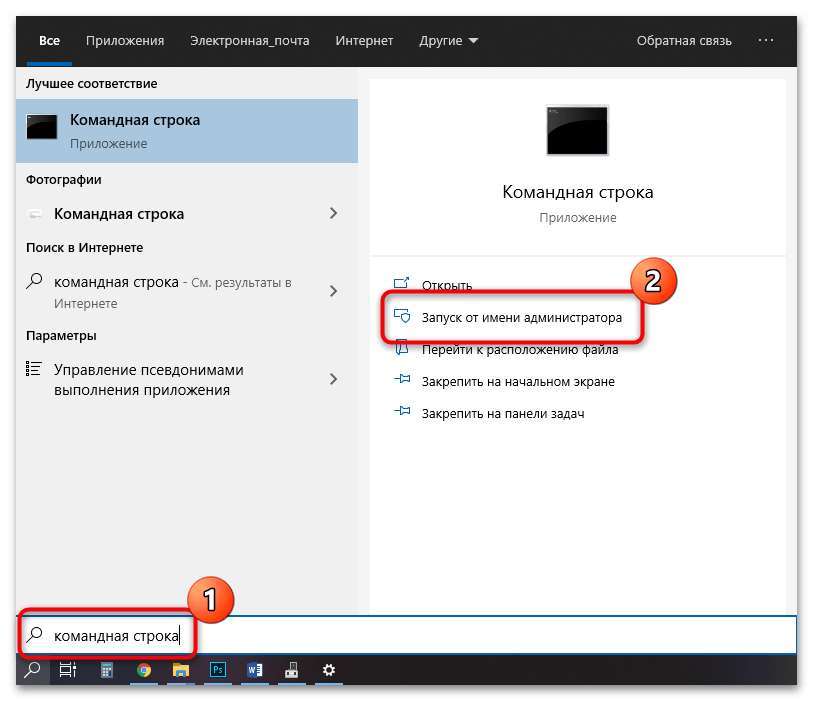Image resolution: width=813 pixels, height=701 pixels.
Task: Expand the web search result chevron
Action: (334, 291)
